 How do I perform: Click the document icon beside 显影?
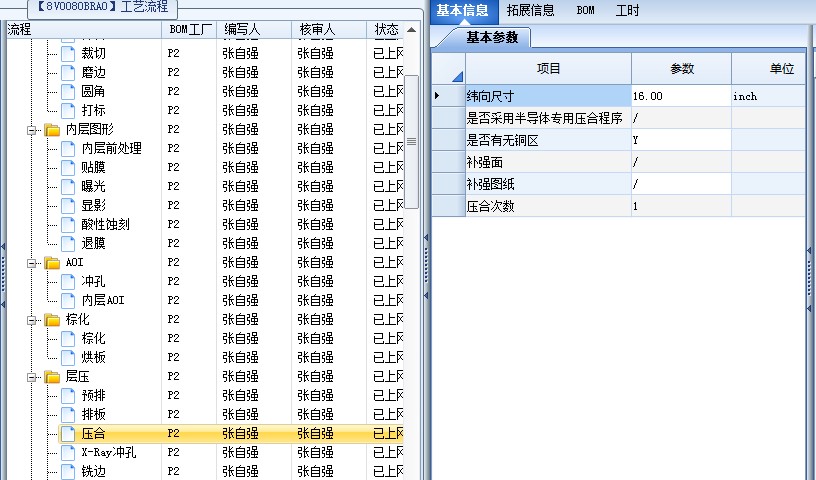[68, 206]
